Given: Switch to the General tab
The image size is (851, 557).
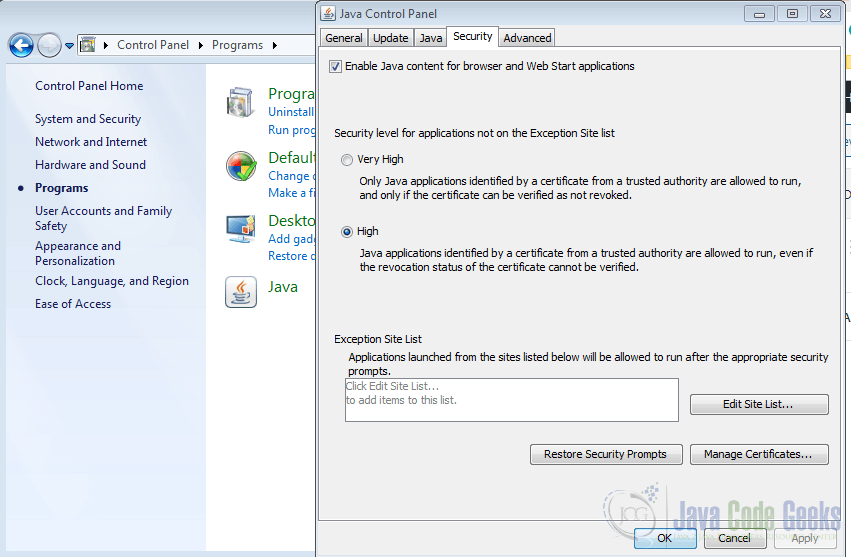Looking at the screenshot, I should tap(344, 38).
